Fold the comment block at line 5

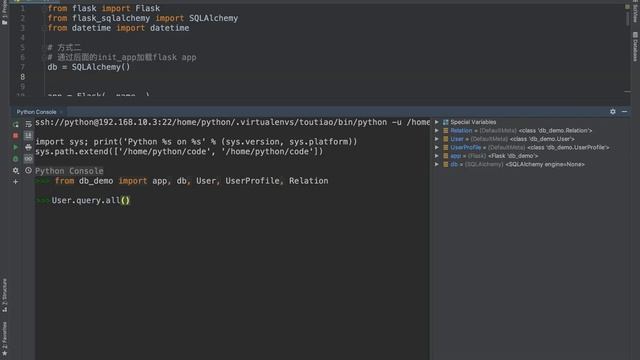click(x=43, y=47)
